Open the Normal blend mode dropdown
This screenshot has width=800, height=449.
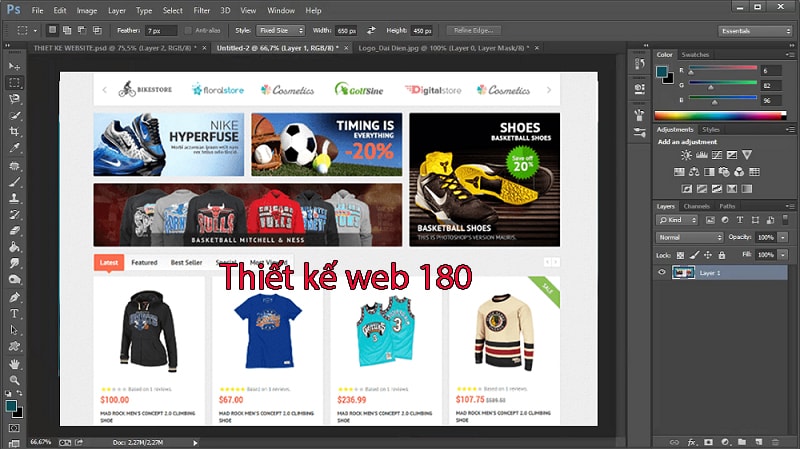click(689, 237)
